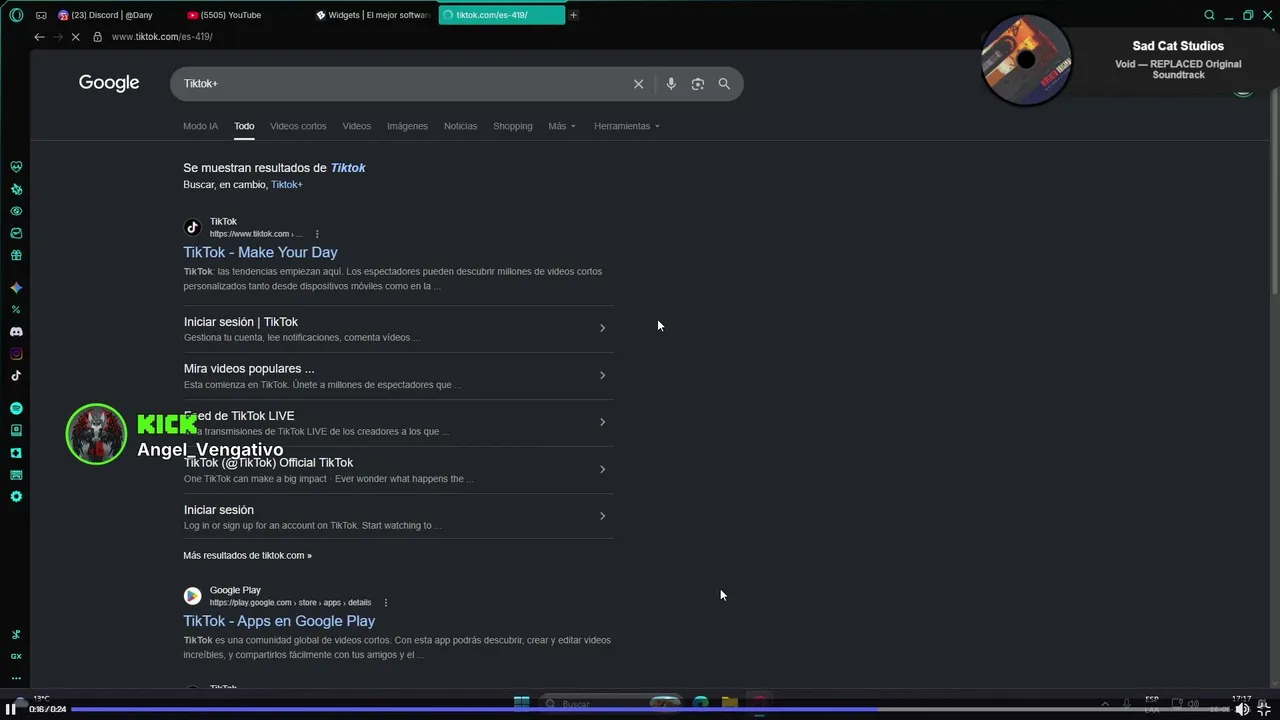Open the TikTok sidebar panel
This screenshot has width=1280, height=720.
click(16, 376)
